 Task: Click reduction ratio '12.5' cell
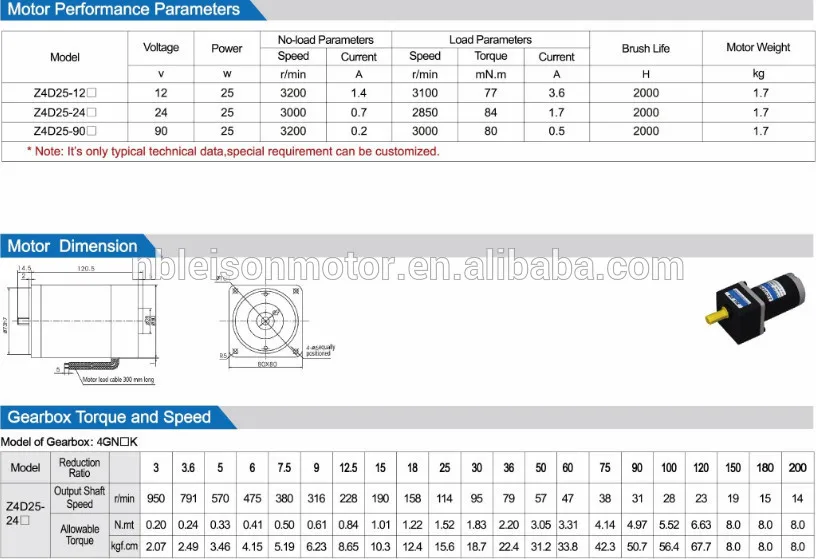[348, 467]
